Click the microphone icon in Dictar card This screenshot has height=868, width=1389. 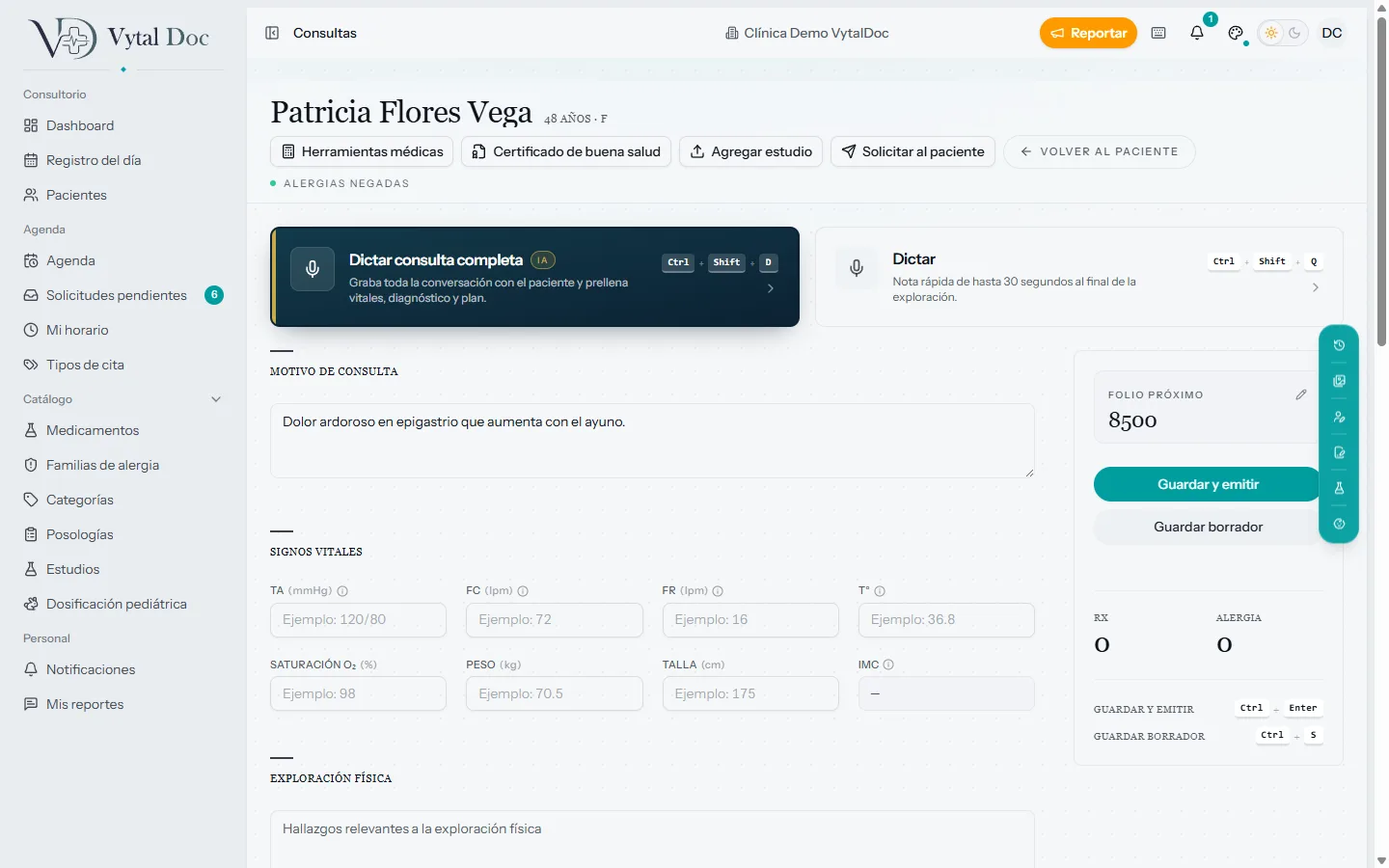(x=857, y=268)
